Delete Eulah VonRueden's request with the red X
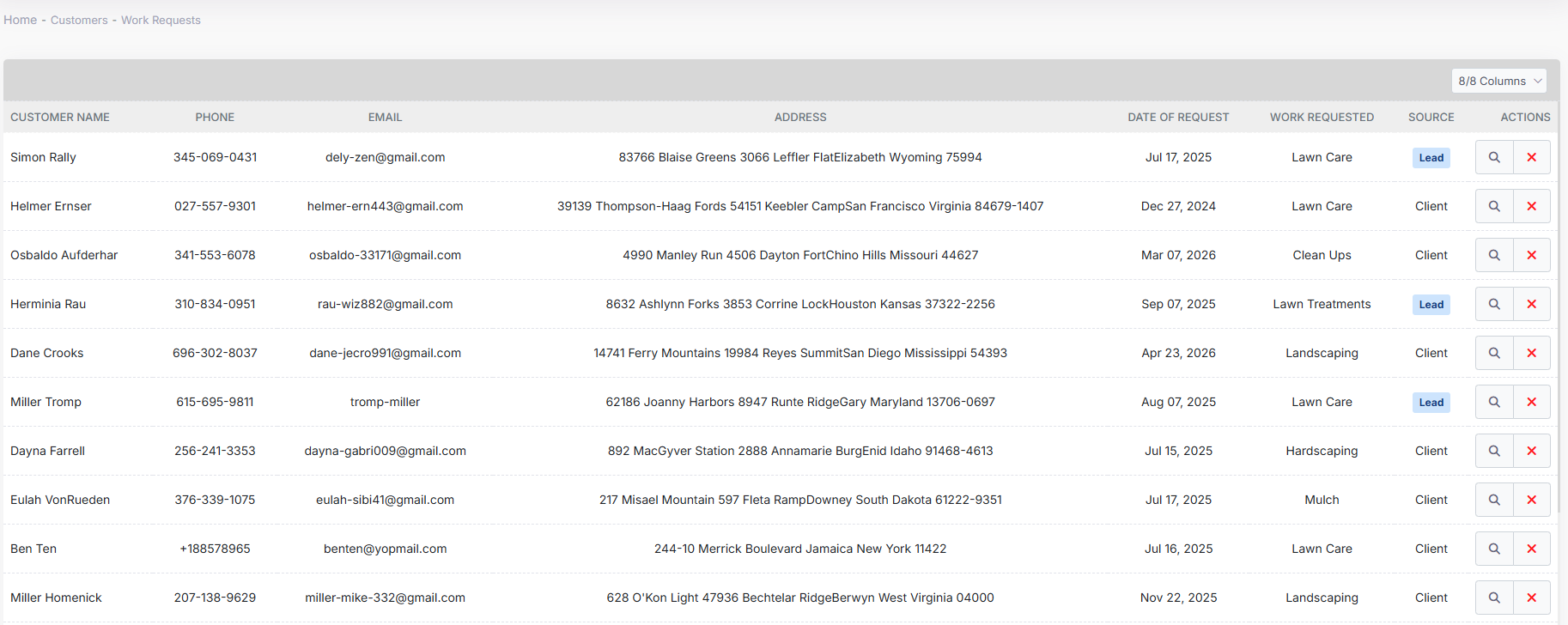This screenshot has width=1568, height=625. coord(1531,500)
